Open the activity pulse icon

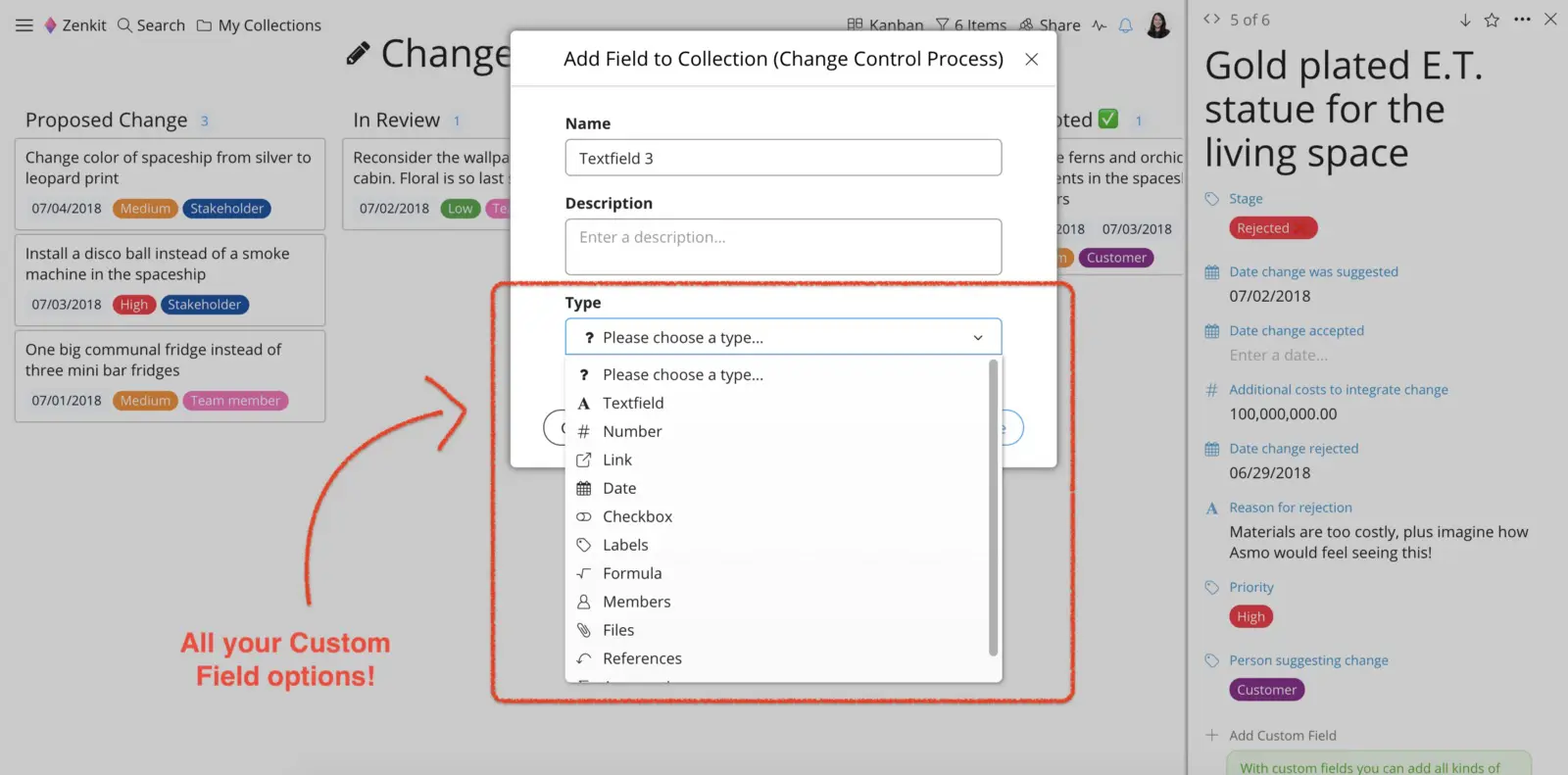(x=1100, y=25)
